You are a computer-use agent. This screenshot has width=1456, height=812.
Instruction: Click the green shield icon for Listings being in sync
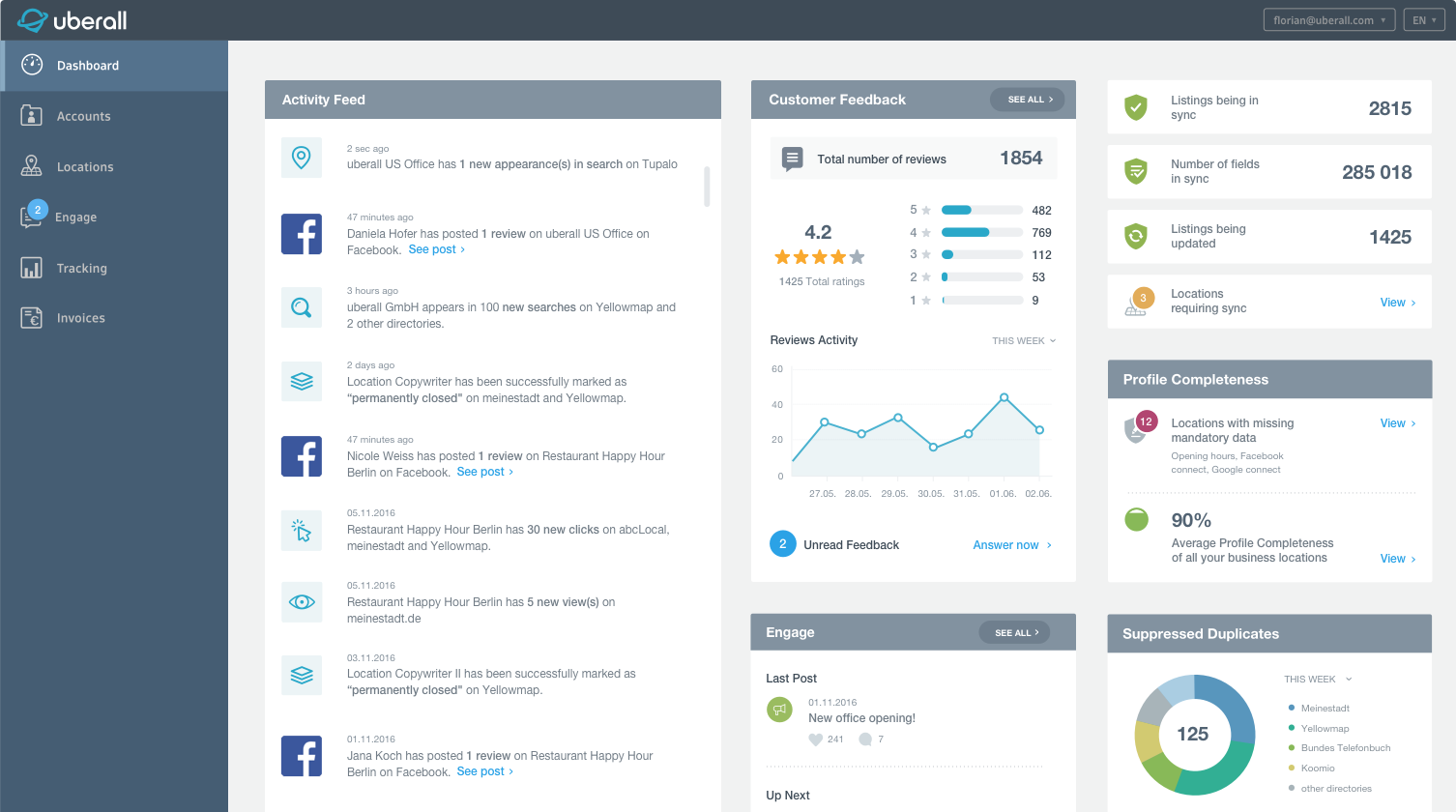[1136, 107]
